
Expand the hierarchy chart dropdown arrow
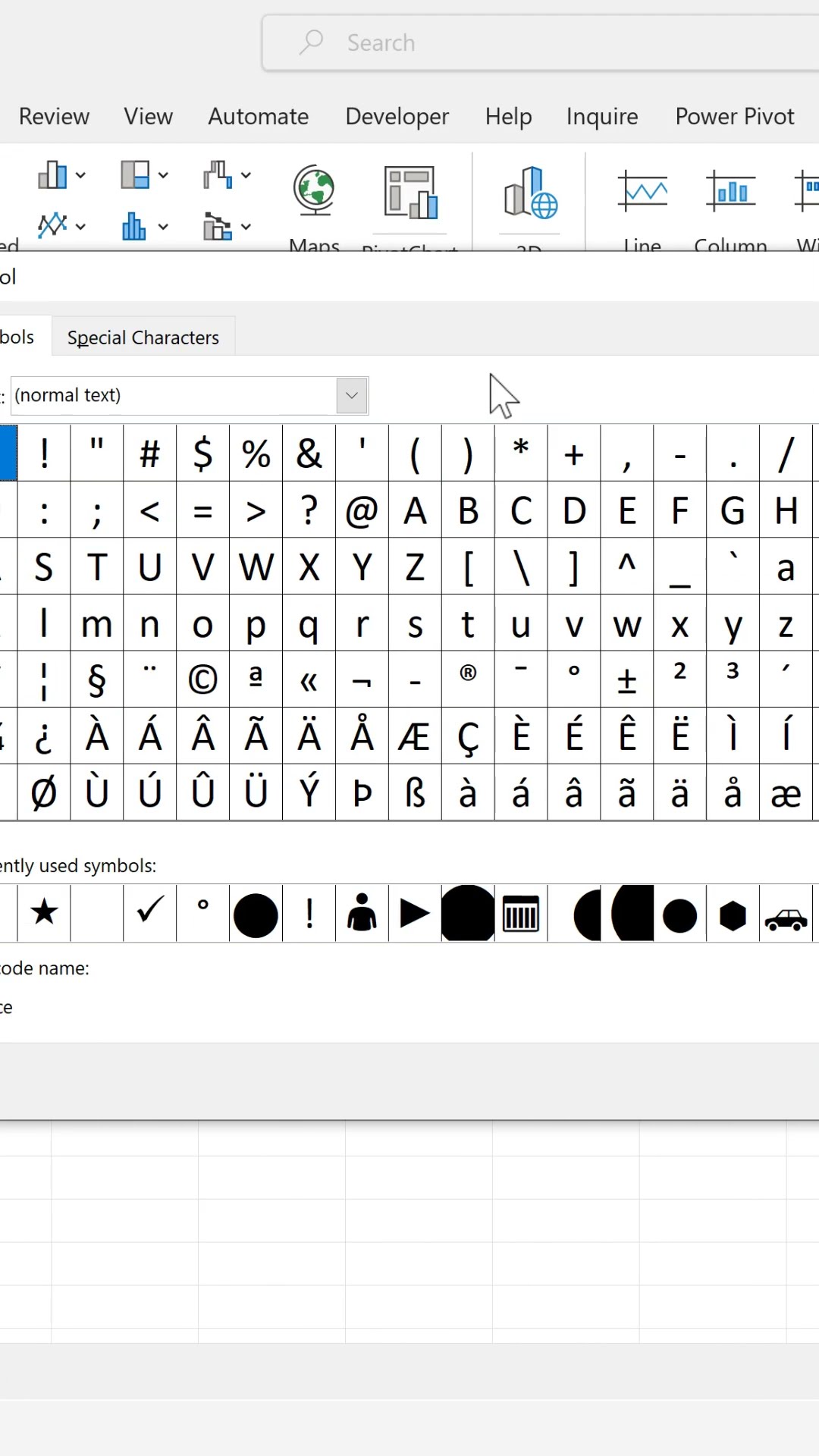(163, 175)
